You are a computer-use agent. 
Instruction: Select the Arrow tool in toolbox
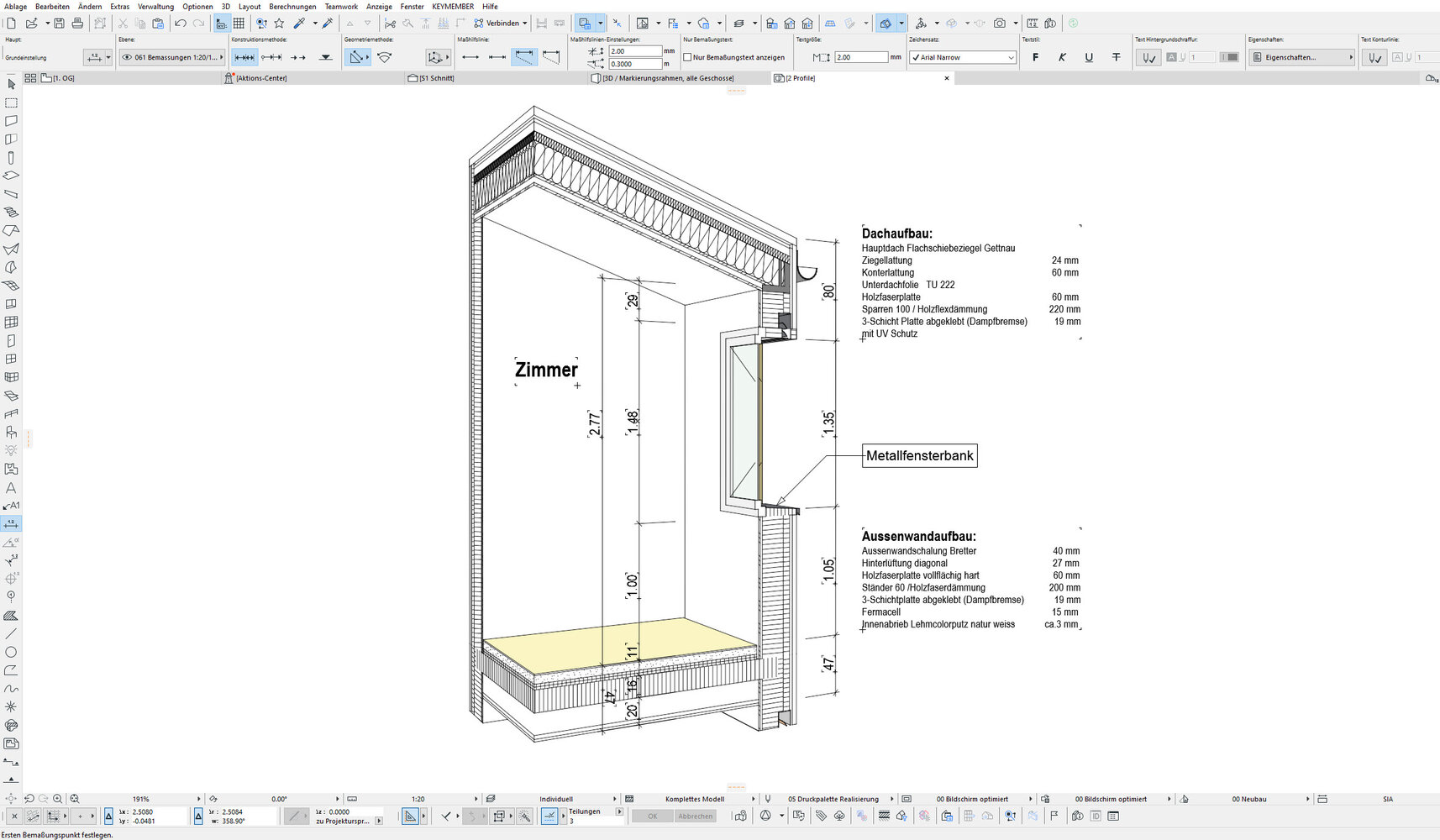[11, 84]
